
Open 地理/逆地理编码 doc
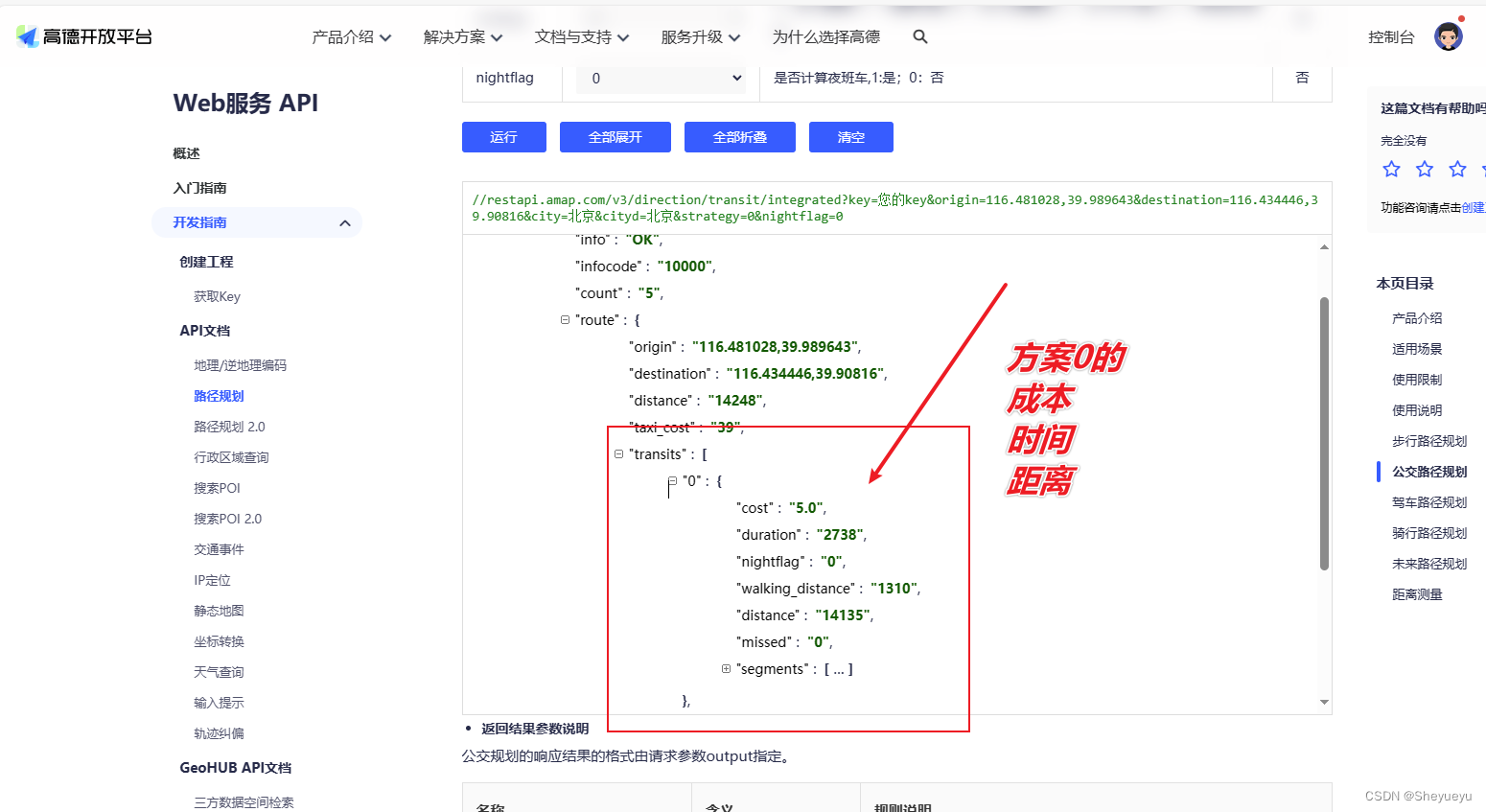pos(240,365)
